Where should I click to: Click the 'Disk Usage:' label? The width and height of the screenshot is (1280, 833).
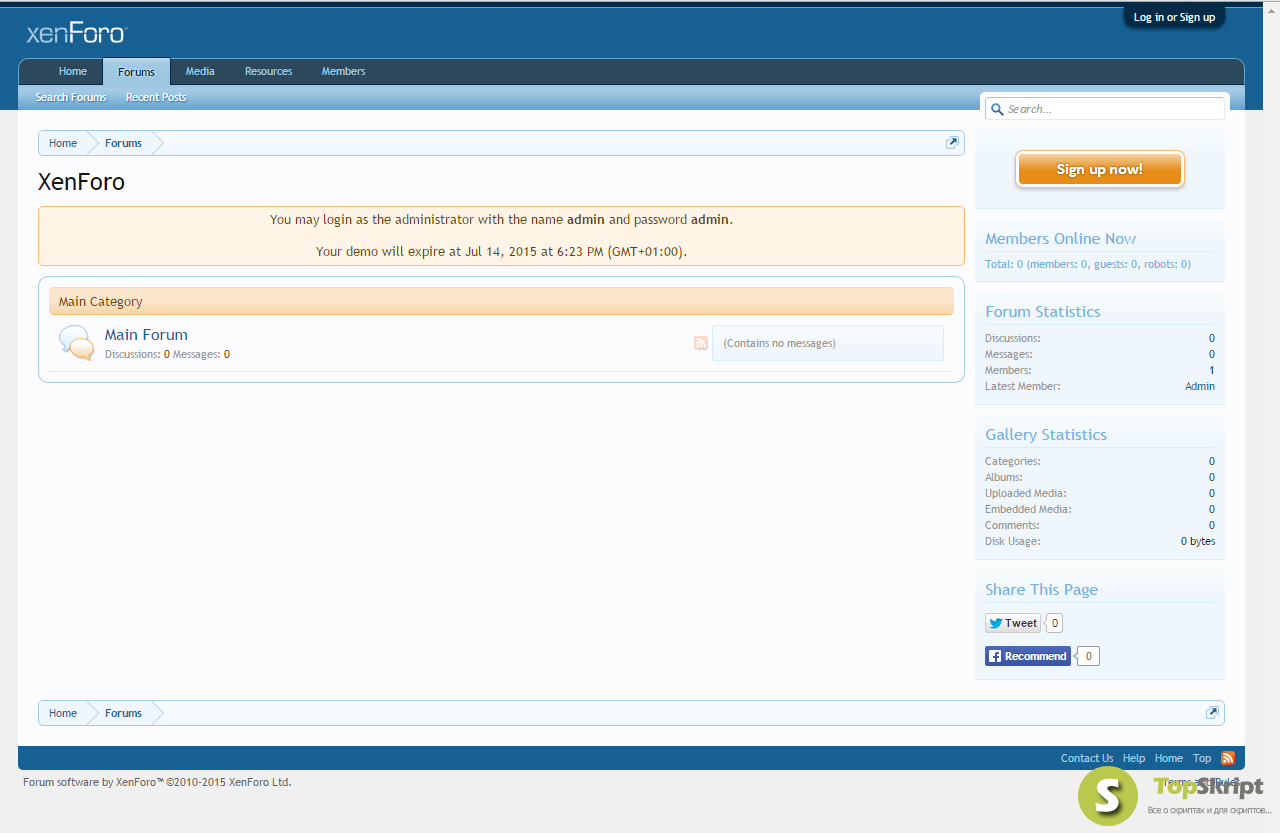[x=1012, y=541]
